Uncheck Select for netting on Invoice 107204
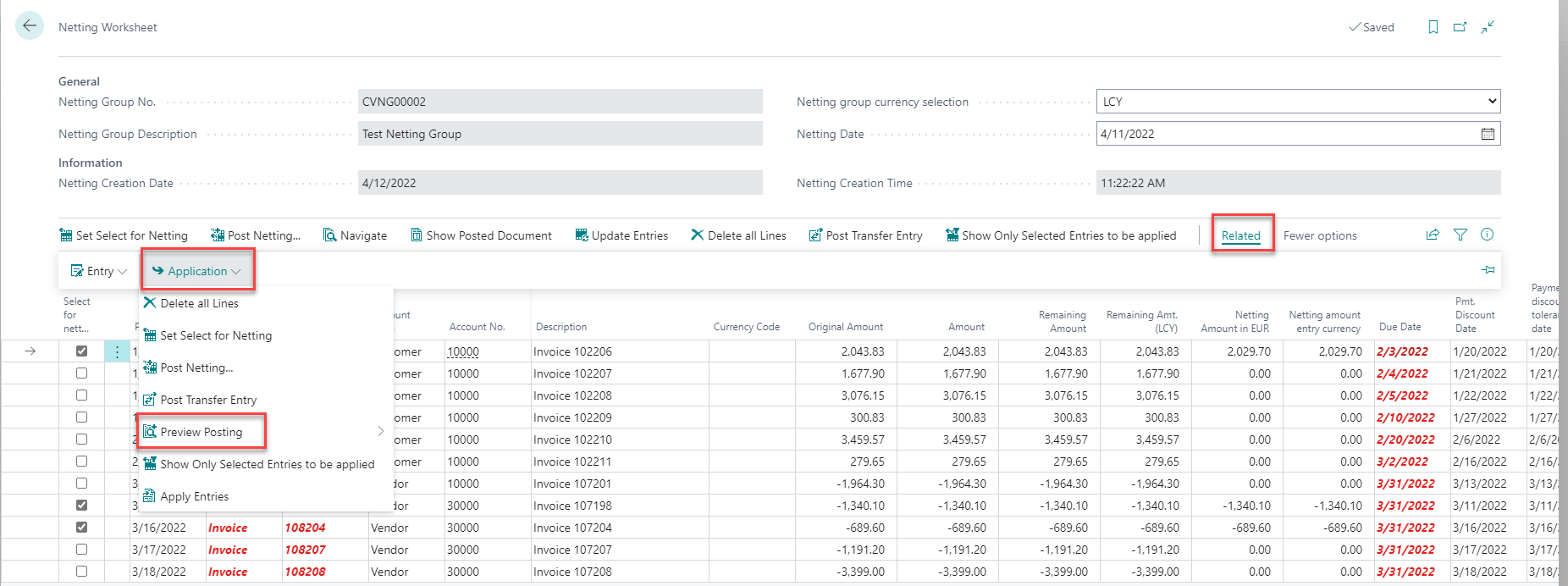1568x586 pixels. pos(82,527)
